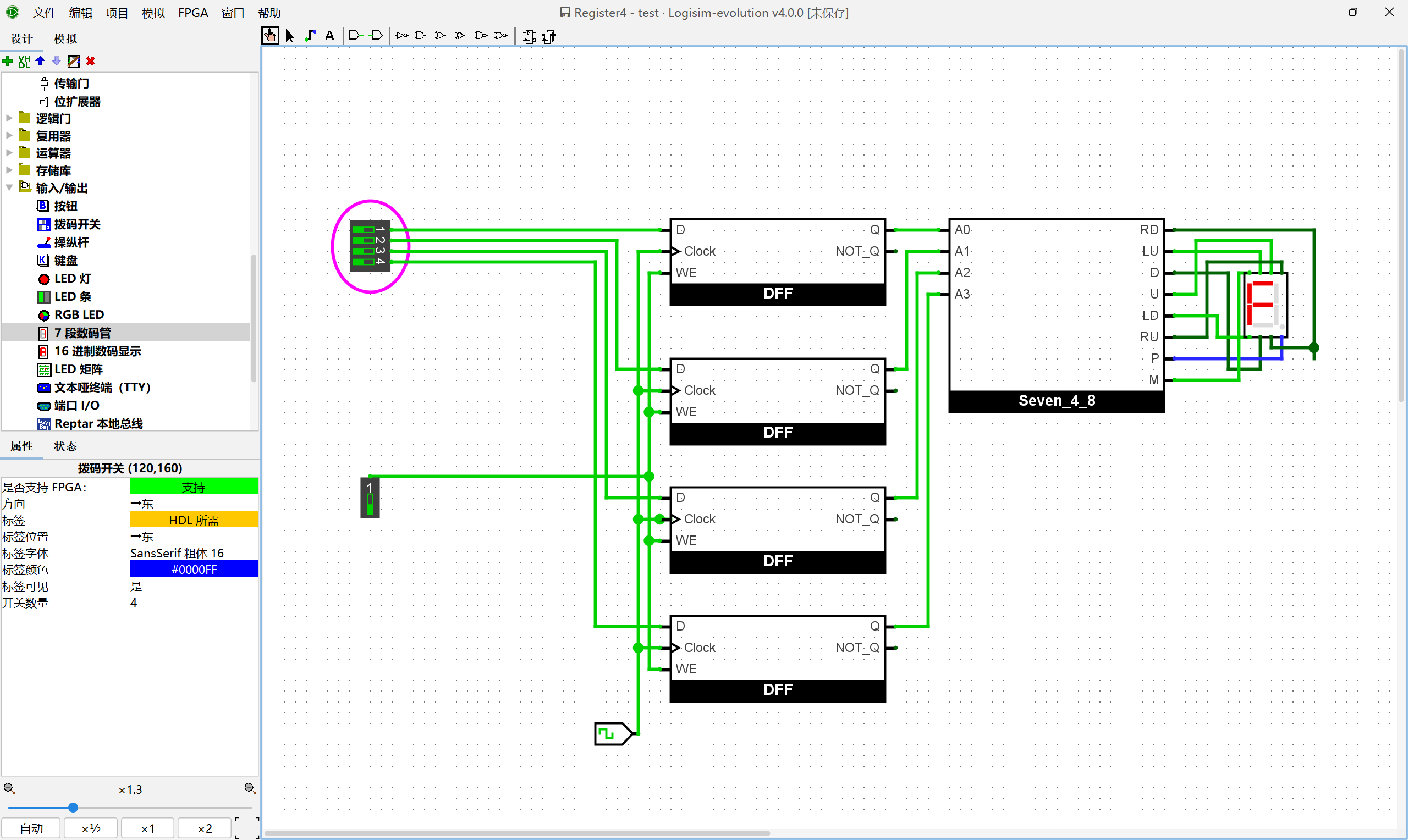Collapse the 输入/输出 folder
This screenshot has width=1408, height=840.
[9, 187]
